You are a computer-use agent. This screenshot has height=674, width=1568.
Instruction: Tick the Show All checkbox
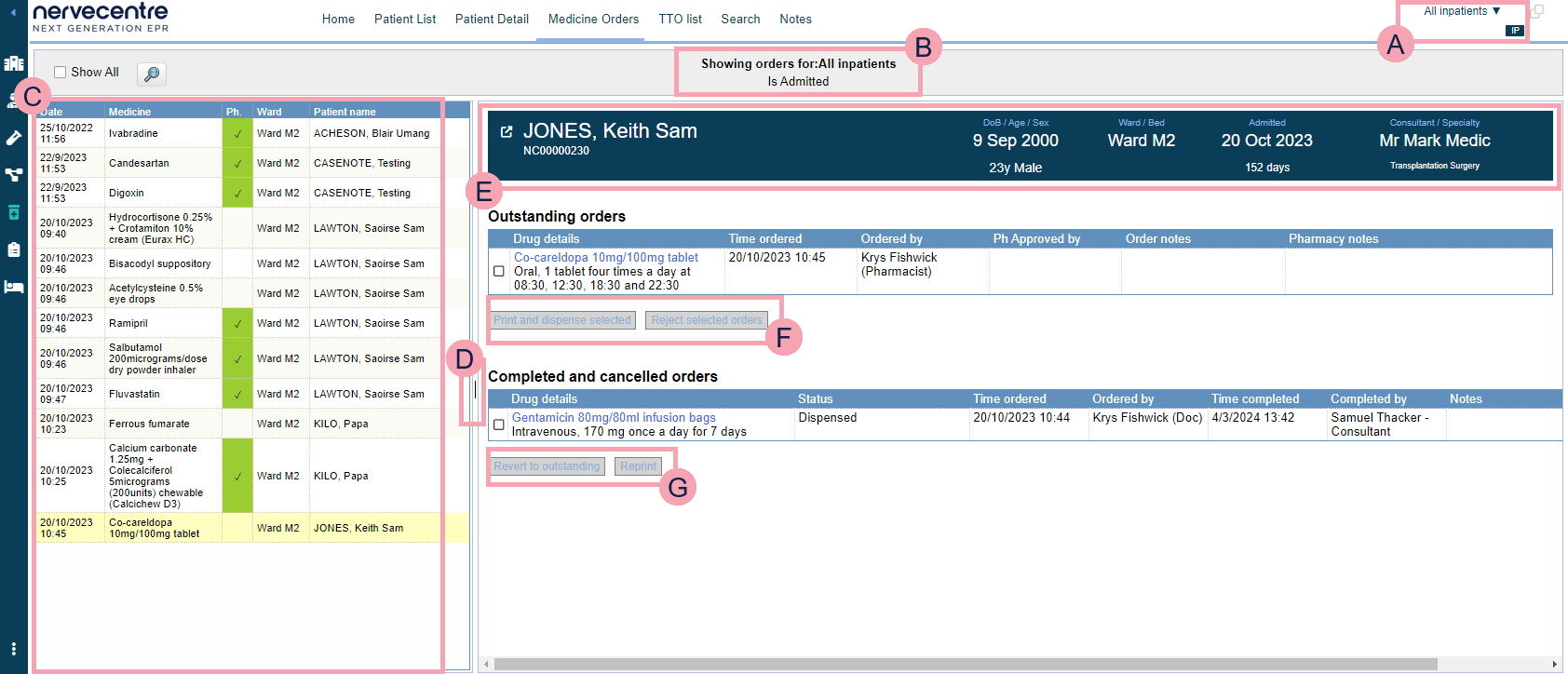click(x=61, y=73)
